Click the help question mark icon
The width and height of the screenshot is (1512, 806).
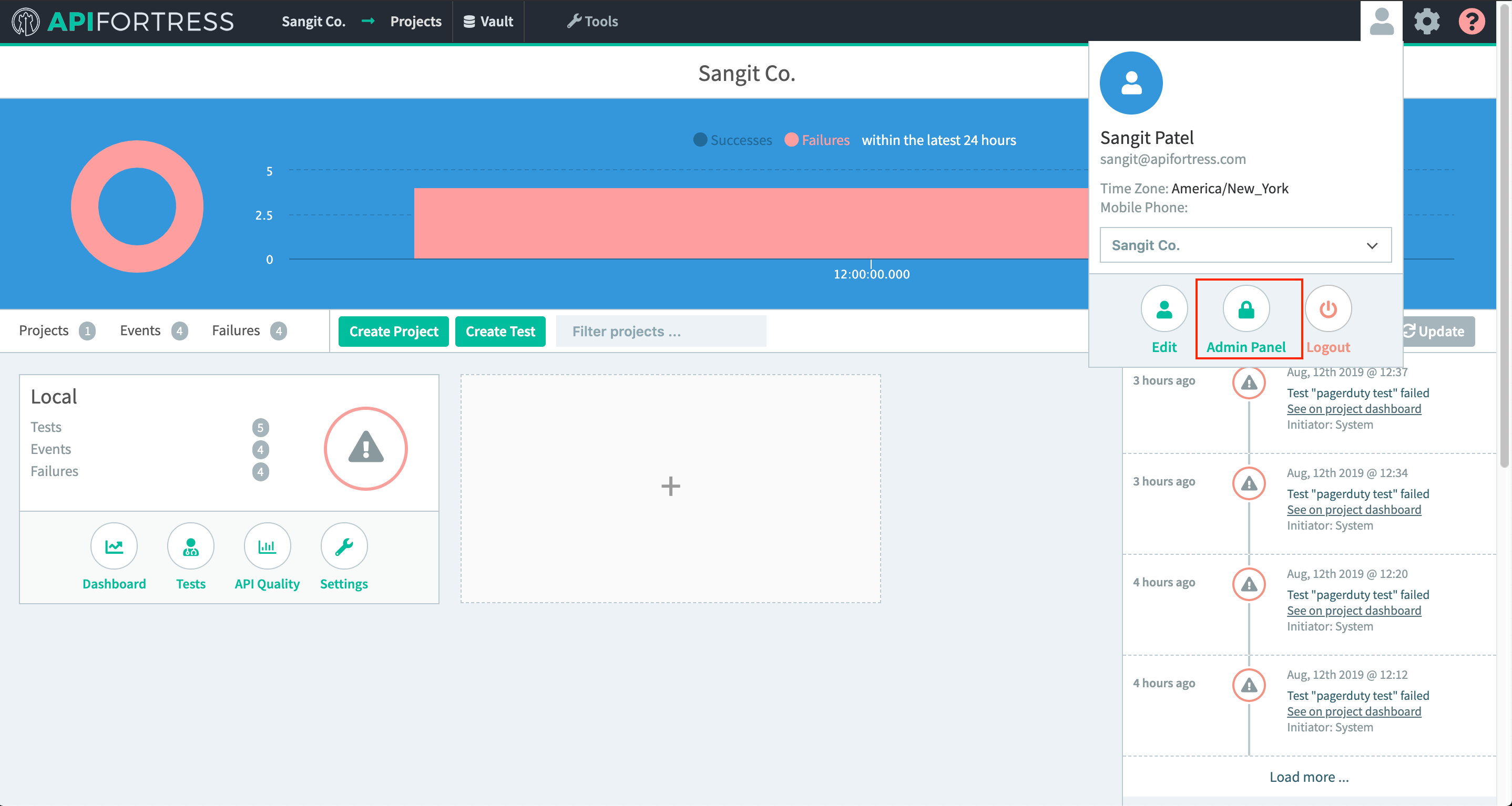[1472, 21]
